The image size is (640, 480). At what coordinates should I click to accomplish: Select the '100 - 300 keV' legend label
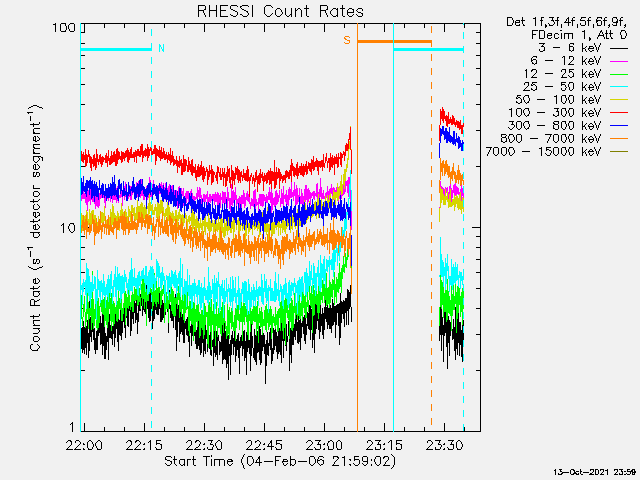(555, 113)
